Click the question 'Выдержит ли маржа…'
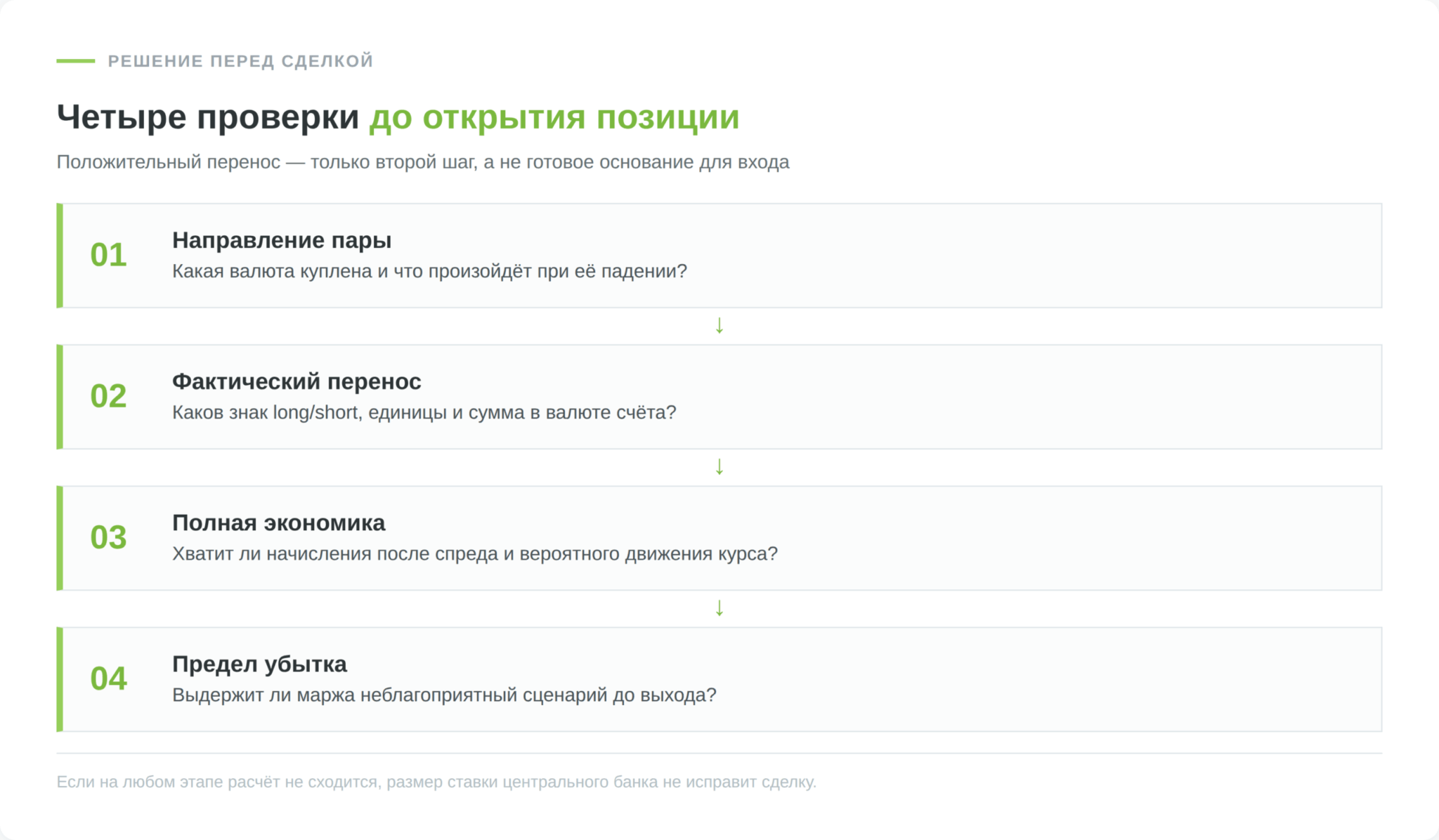The height and width of the screenshot is (840, 1439). [x=444, y=695]
